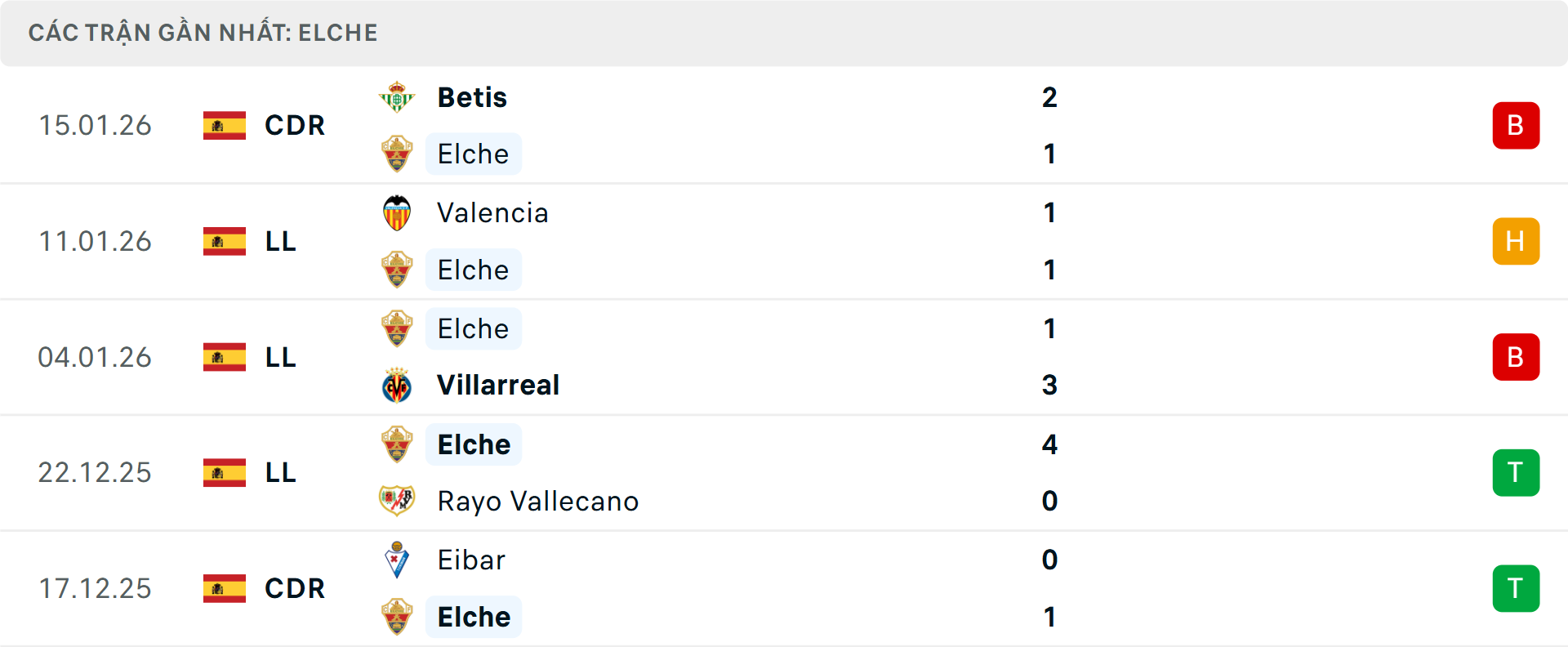Viewport: 1568px width, 647px height.
Task: Click green T badge for Rayo Vallecano match
Action: [x=1516, y=473]
